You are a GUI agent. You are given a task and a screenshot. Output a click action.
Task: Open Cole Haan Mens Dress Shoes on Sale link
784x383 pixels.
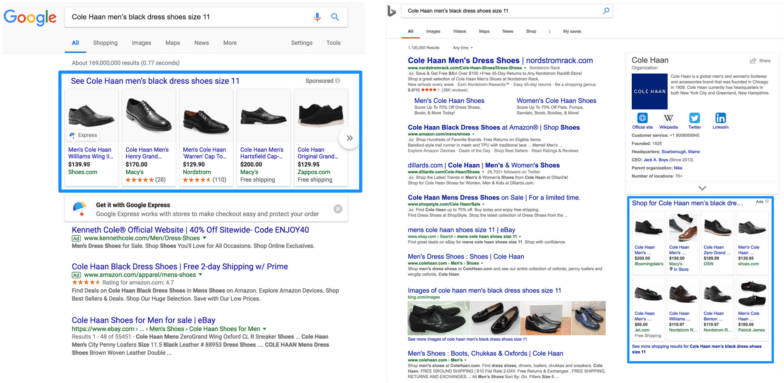tap(494, 198)
